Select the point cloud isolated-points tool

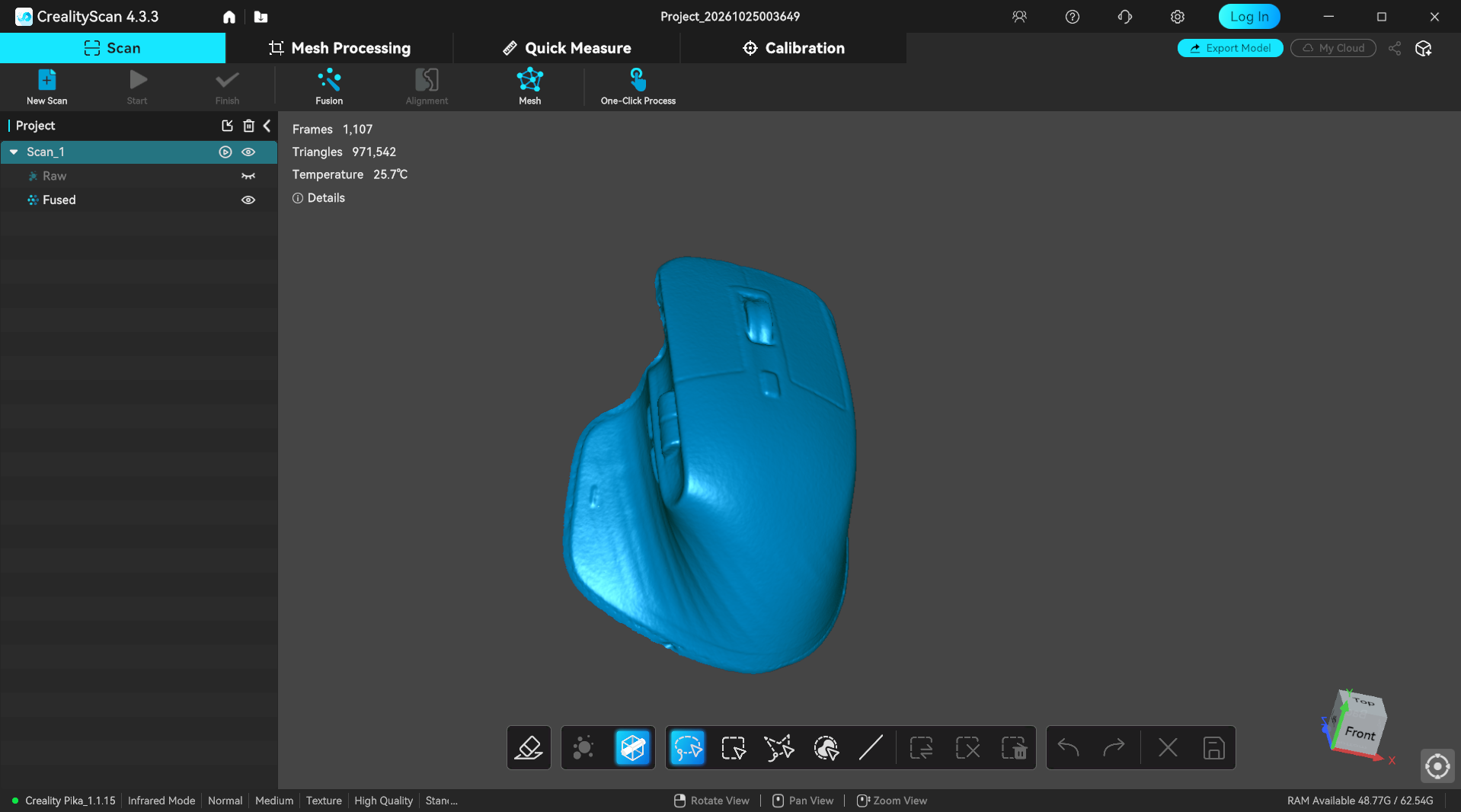tap(583, 748)
